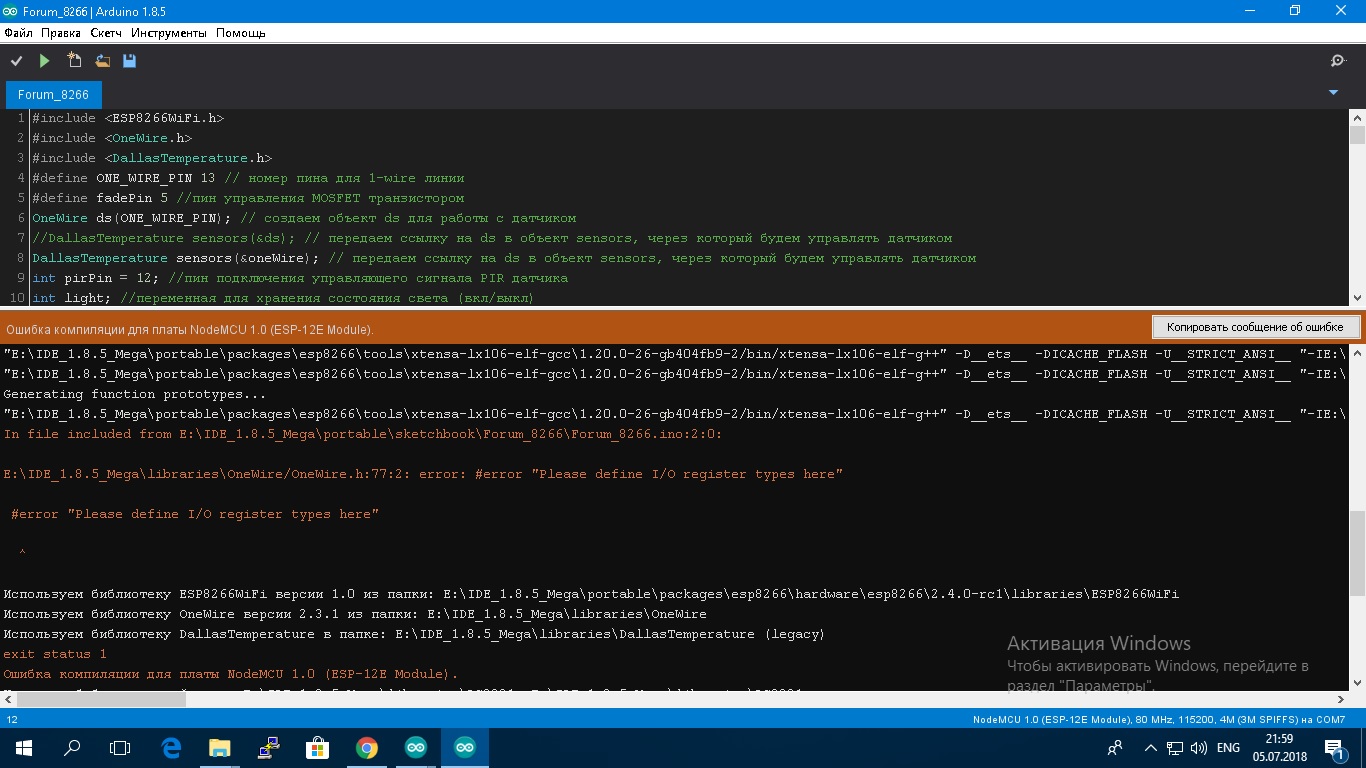Screen dimensions: 1366x768
Task: Click Копировать сообщение об ошибке button
Action: click(1255, 327)
